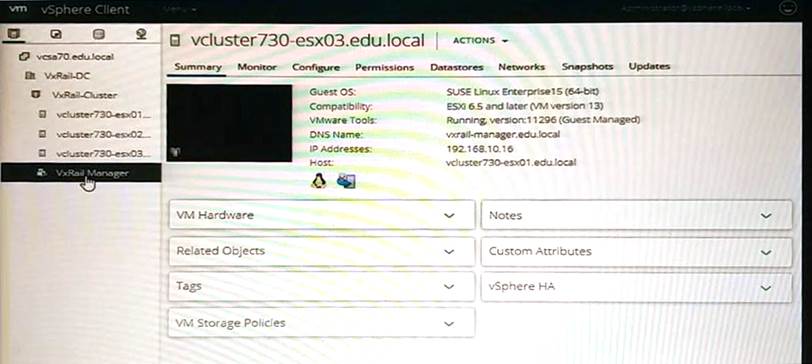The image size is (812, 364).
Task: Select VxRail-Cluster in the inventory tree
Action: (84, 95)
